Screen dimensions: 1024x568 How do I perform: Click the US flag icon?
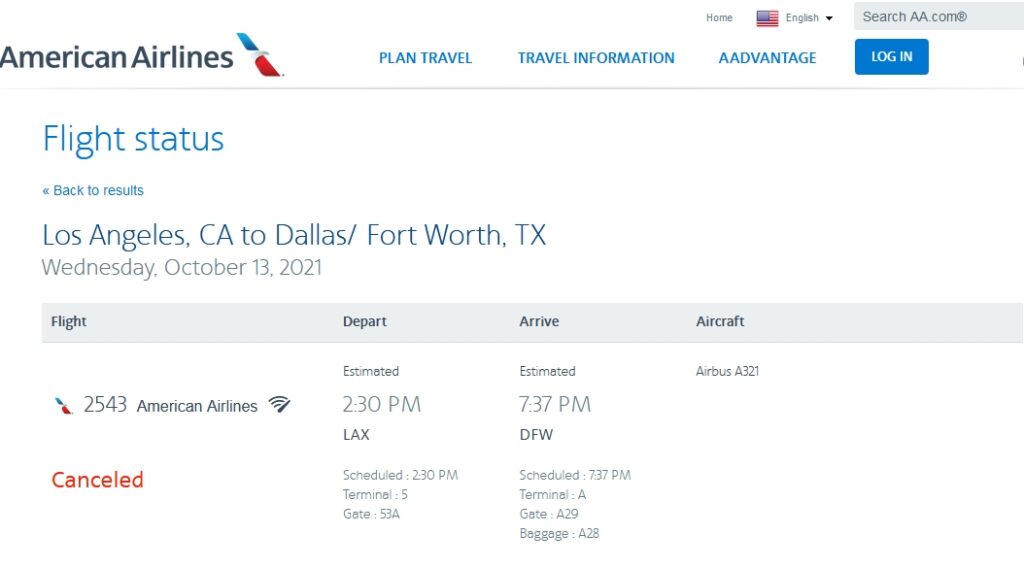pyautogui.click(x=767, y=18)
